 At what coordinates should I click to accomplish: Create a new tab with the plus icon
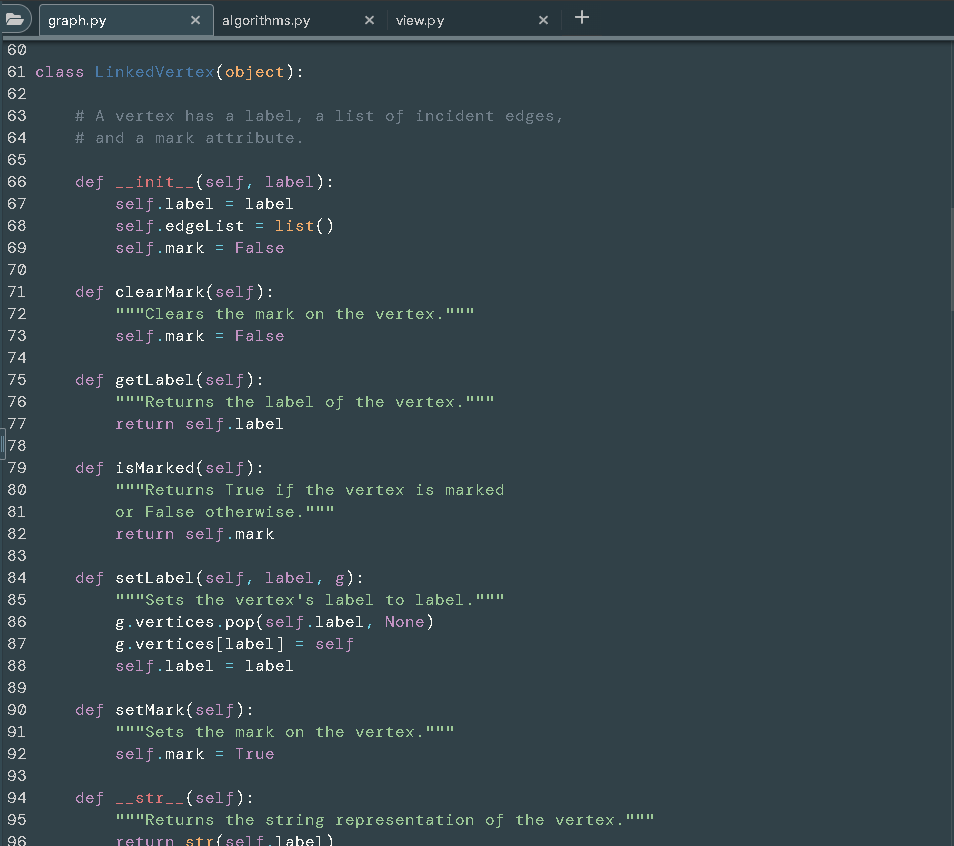pos(582,17)
